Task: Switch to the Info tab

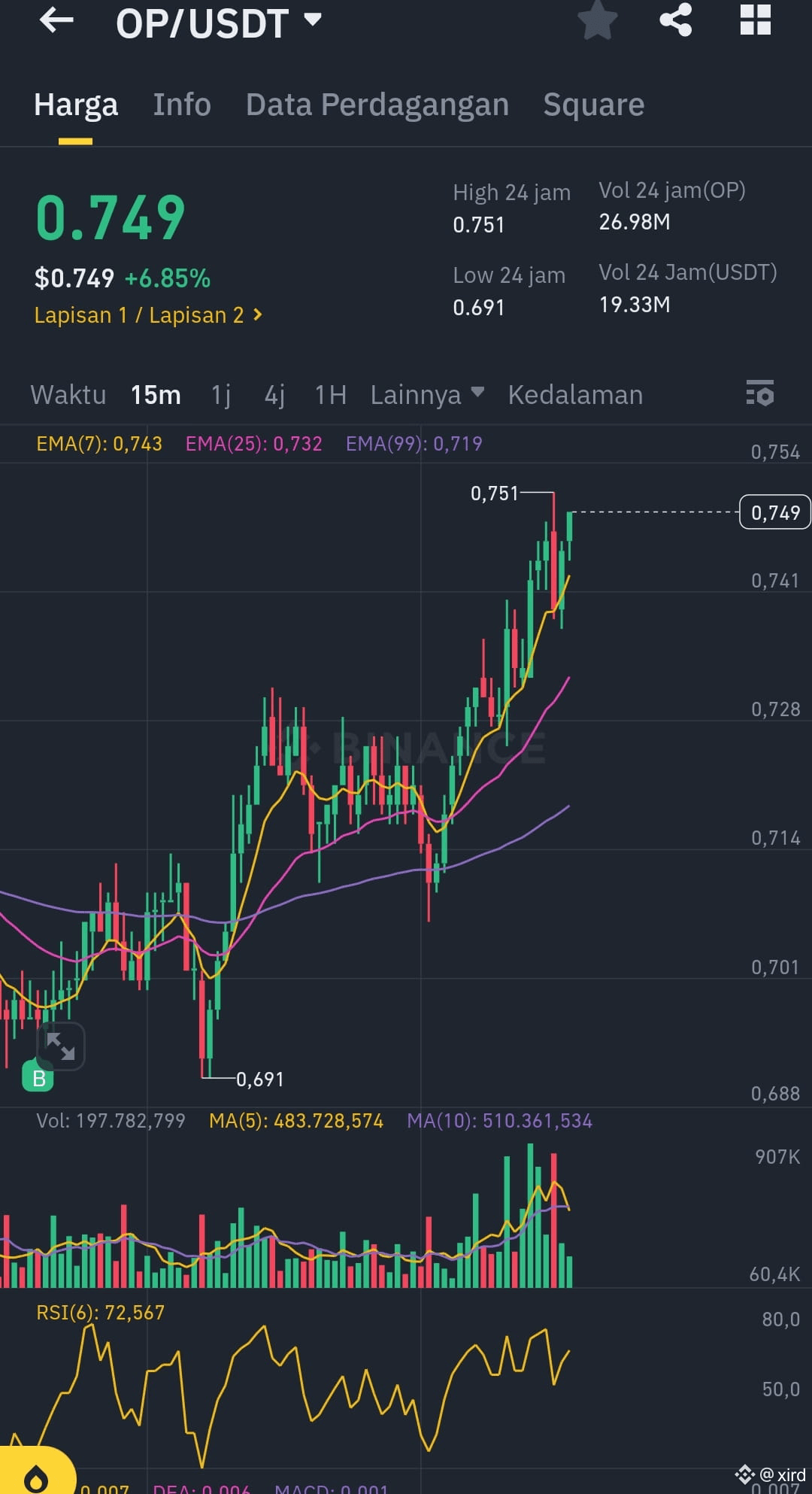Action: [x=182, y=105]
